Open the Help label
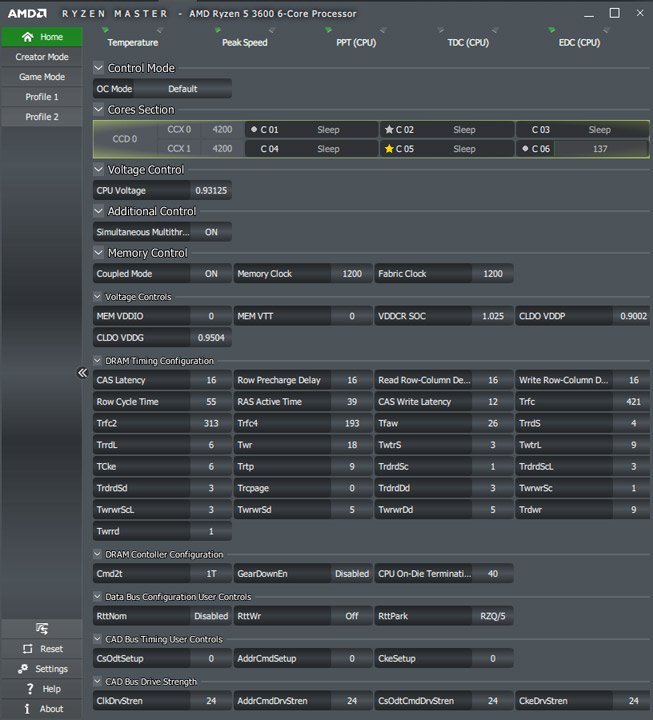 click(51, 689)
